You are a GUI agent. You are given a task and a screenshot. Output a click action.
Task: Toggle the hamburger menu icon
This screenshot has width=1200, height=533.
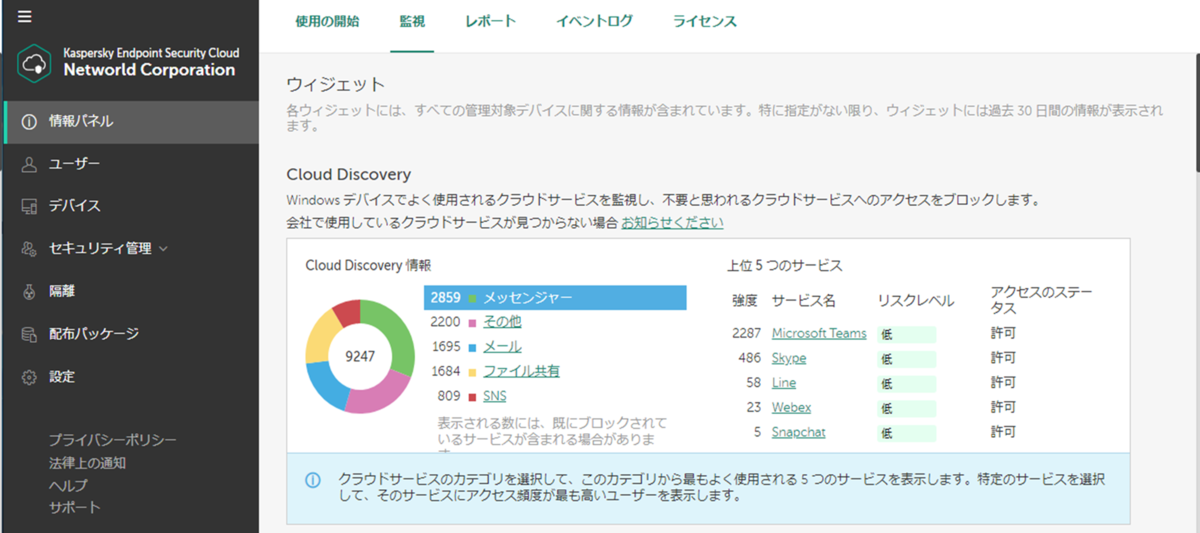[x=25, y=16]
